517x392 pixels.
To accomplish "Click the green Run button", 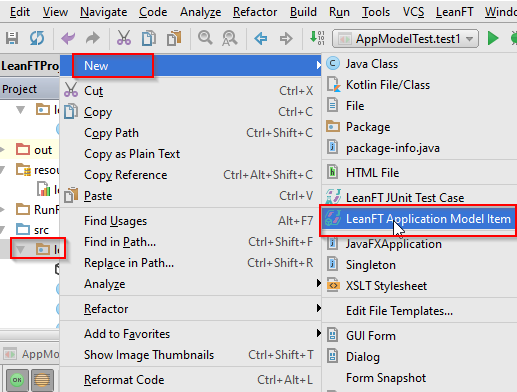I will coord(493,38).
